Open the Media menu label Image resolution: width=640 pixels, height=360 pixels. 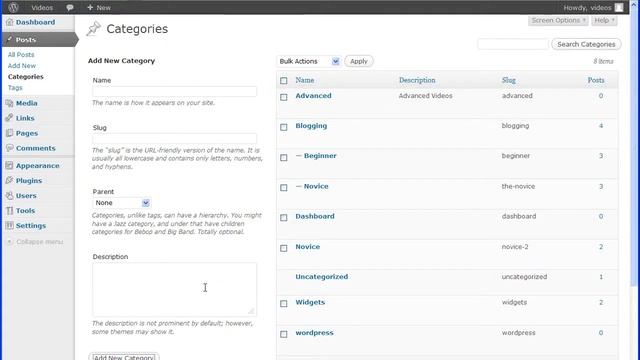[27, 103]
